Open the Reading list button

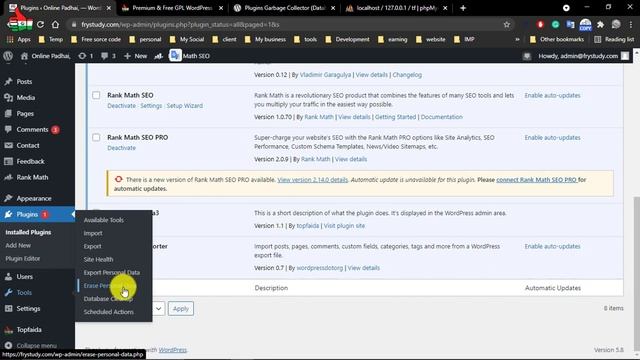coord(614,40)
